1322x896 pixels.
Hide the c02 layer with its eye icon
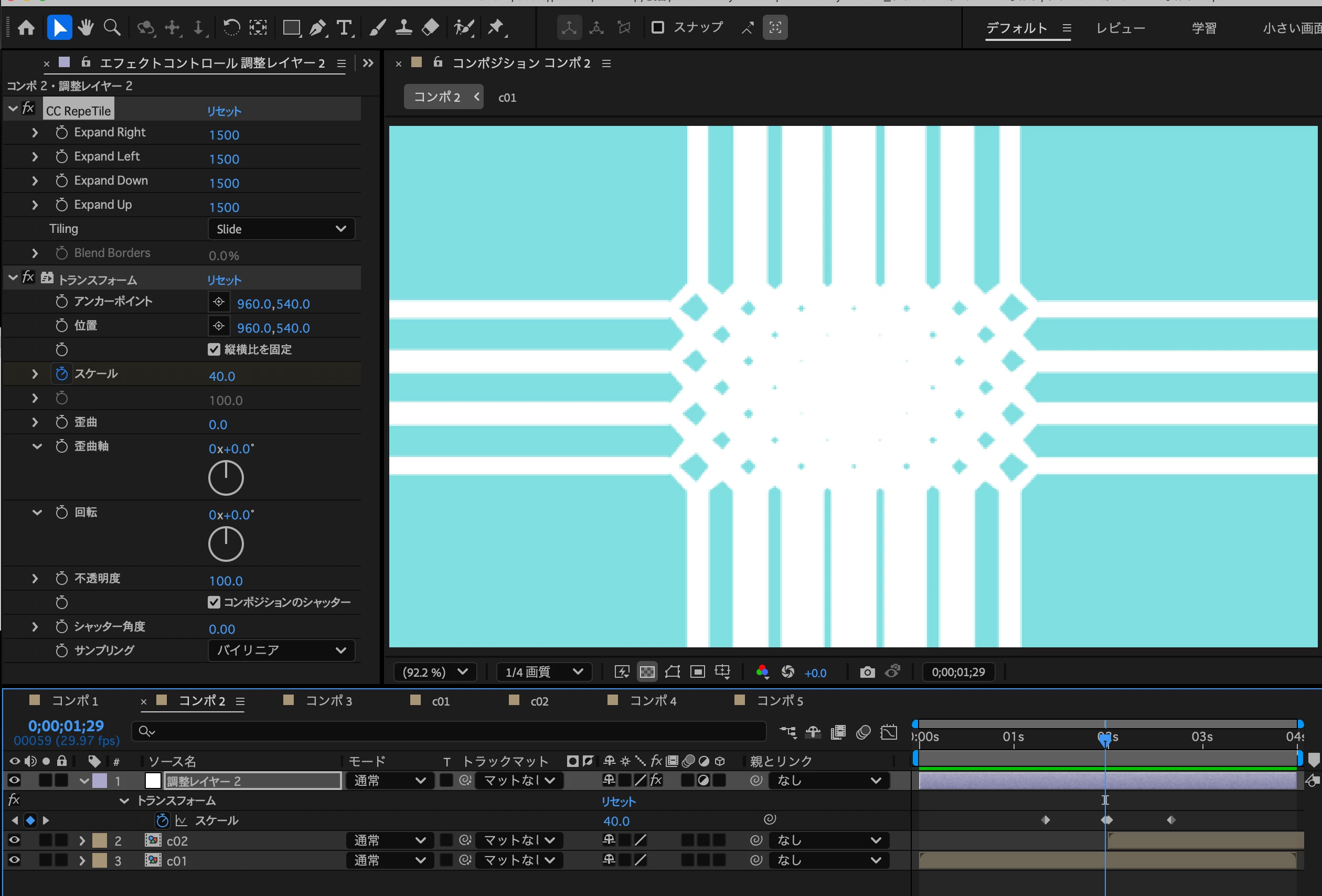[x=15, y=840]
